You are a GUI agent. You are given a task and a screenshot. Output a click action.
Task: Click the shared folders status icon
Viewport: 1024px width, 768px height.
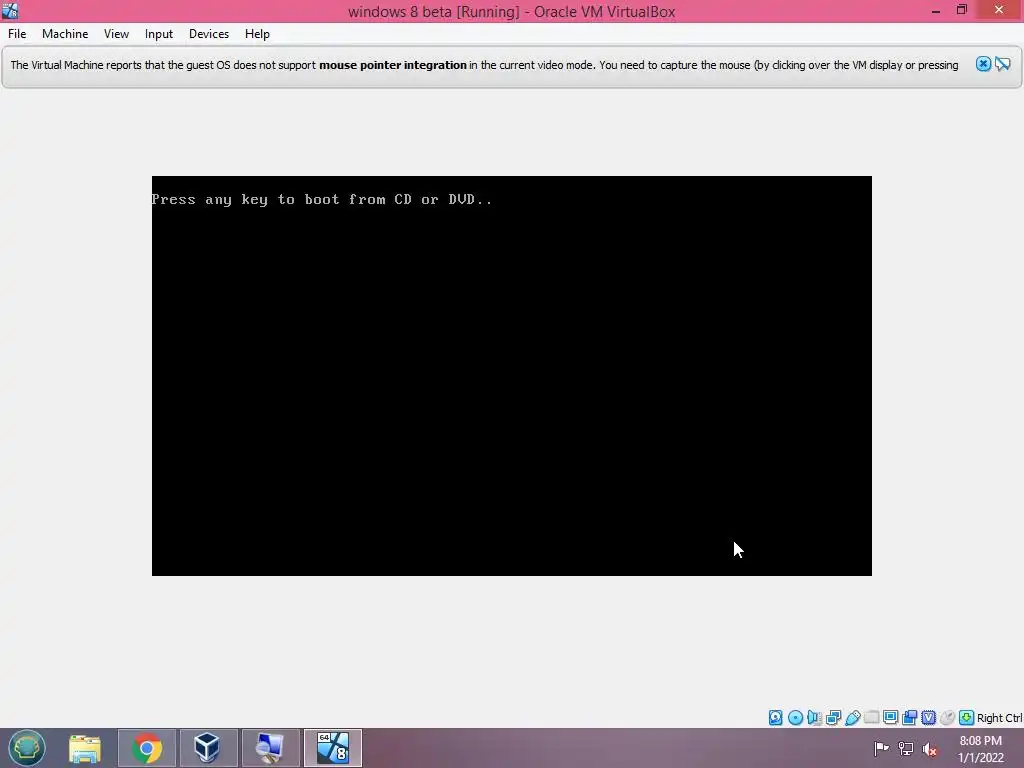pyautogui.click(x=871, y=717)
